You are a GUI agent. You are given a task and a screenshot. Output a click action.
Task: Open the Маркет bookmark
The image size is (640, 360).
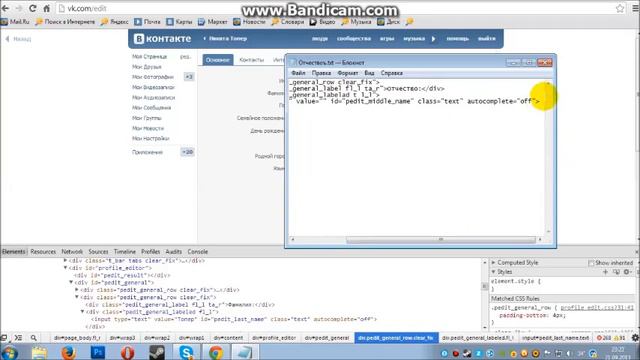point(213,22)
